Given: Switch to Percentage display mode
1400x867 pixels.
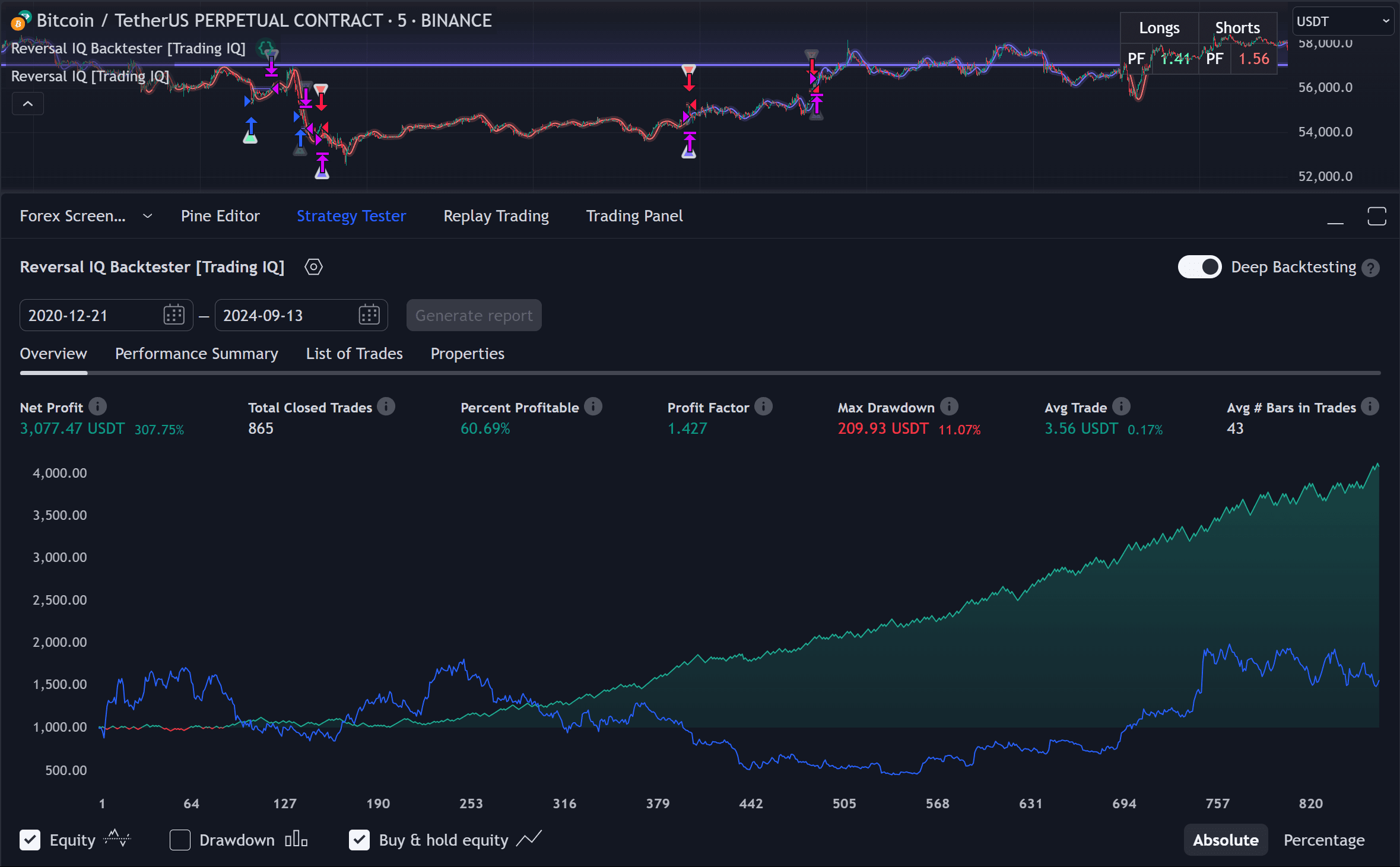Looking at the screenshot, I should pyautogui.click(x=1324, y=840).
